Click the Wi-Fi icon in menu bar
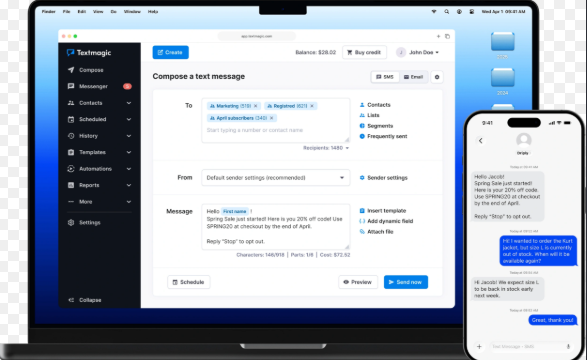This screenshot has height=360, width=587. click(x=434, y=12)
